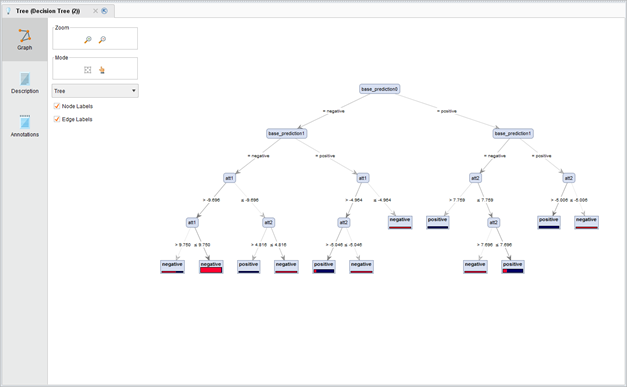Click the zoom out magnifier icon
627x387 pixels.
102,40
